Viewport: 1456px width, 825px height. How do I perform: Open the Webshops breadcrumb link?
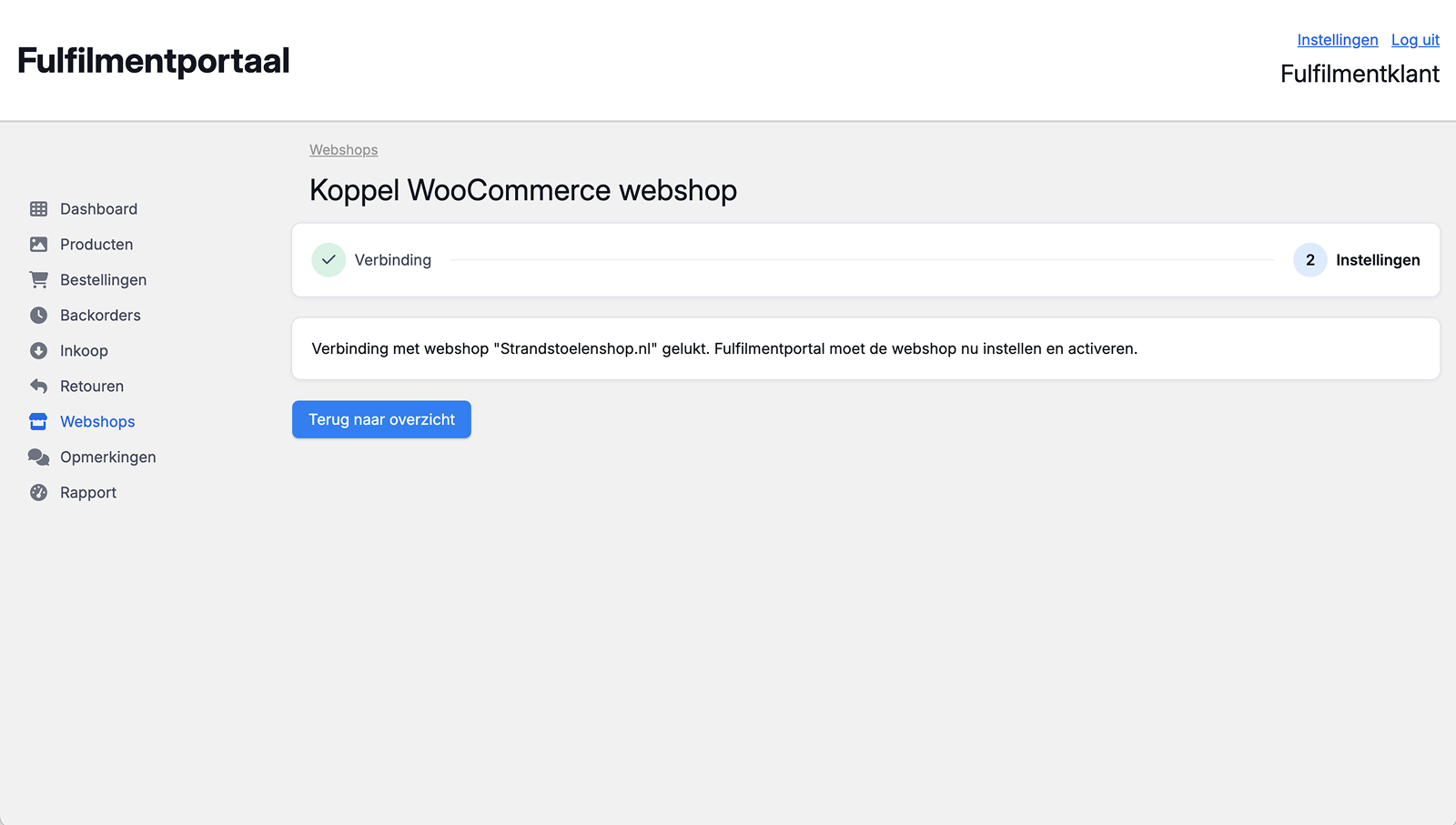pos(343,149)
